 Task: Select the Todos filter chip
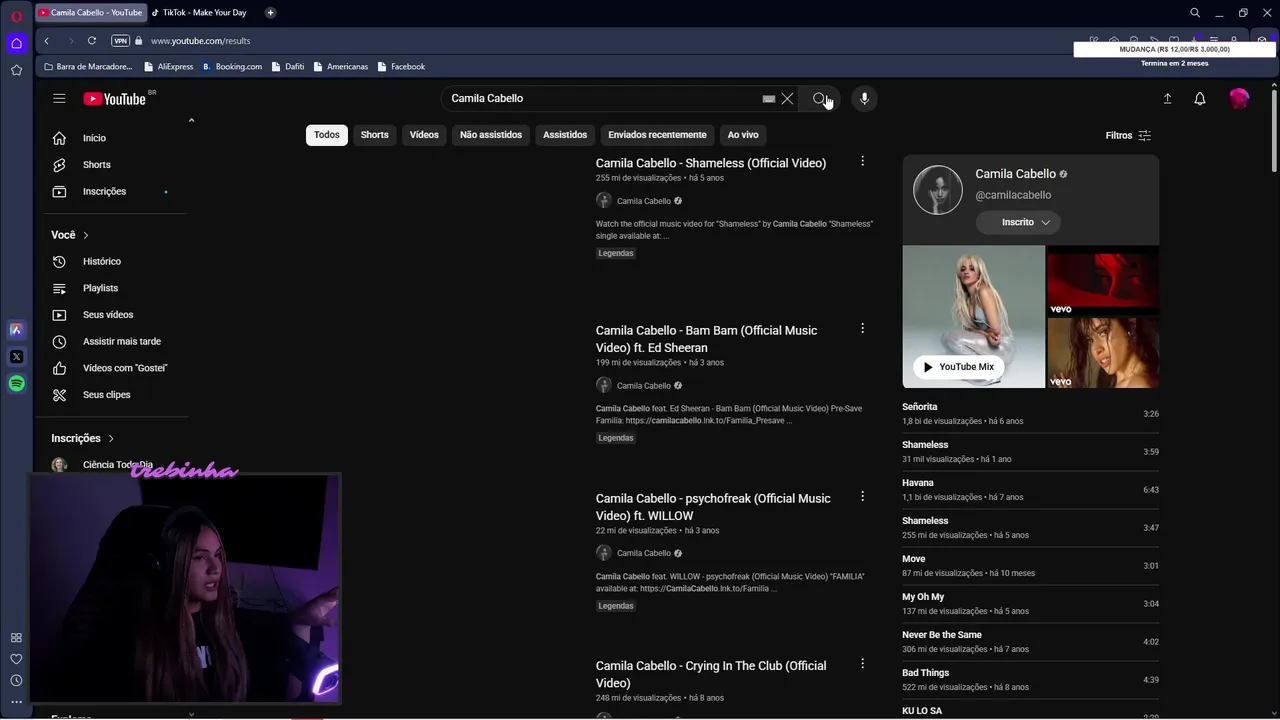point(327,135)
